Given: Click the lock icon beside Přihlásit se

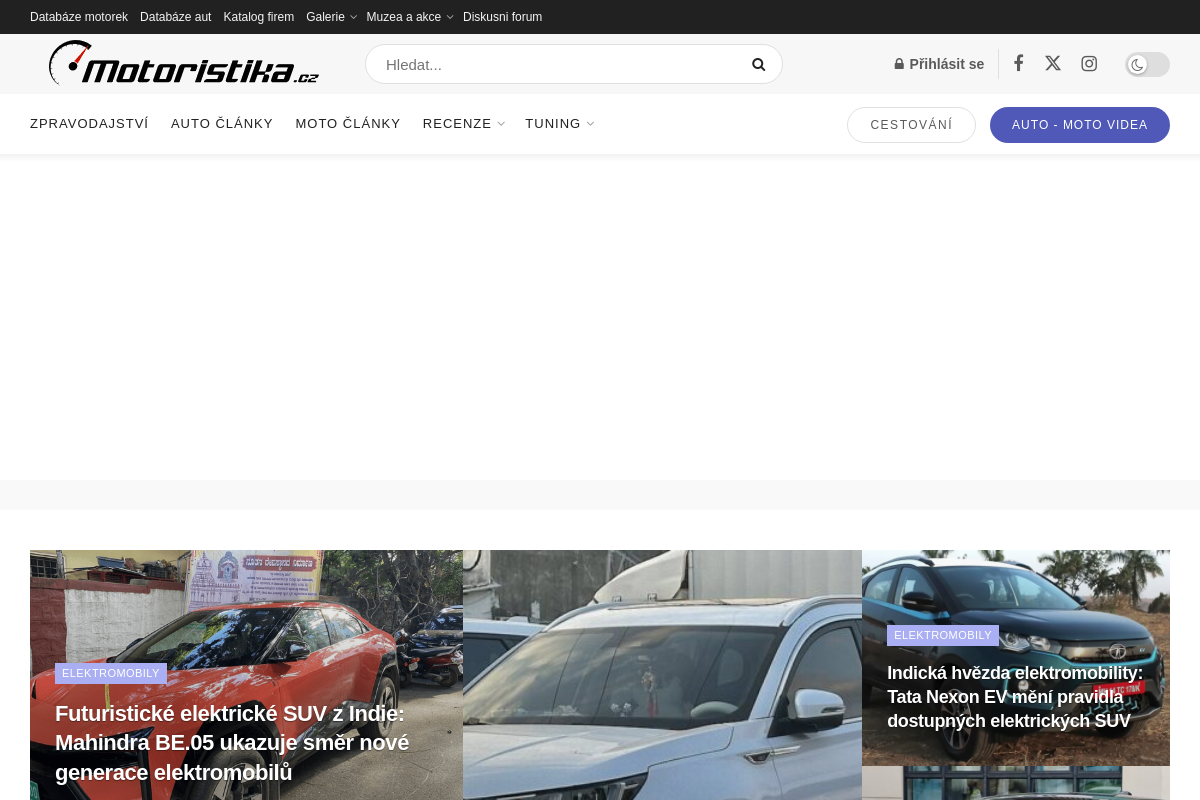Looking at the screenshot, I should click(899, 64).
